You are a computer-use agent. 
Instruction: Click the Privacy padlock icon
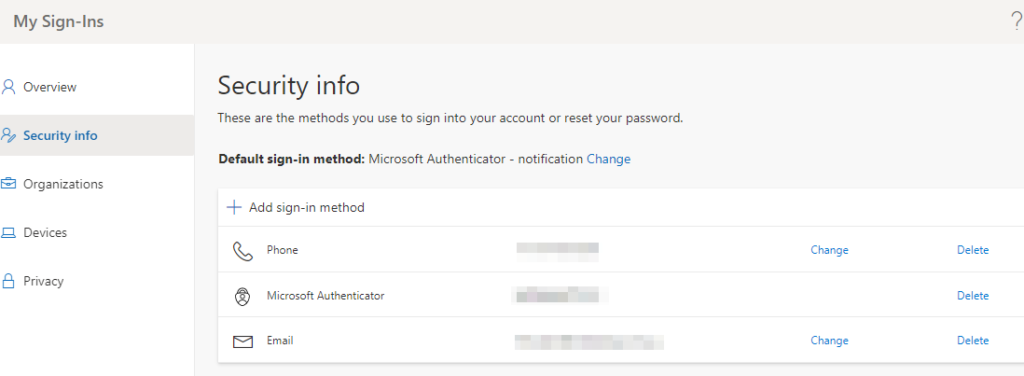8,281
